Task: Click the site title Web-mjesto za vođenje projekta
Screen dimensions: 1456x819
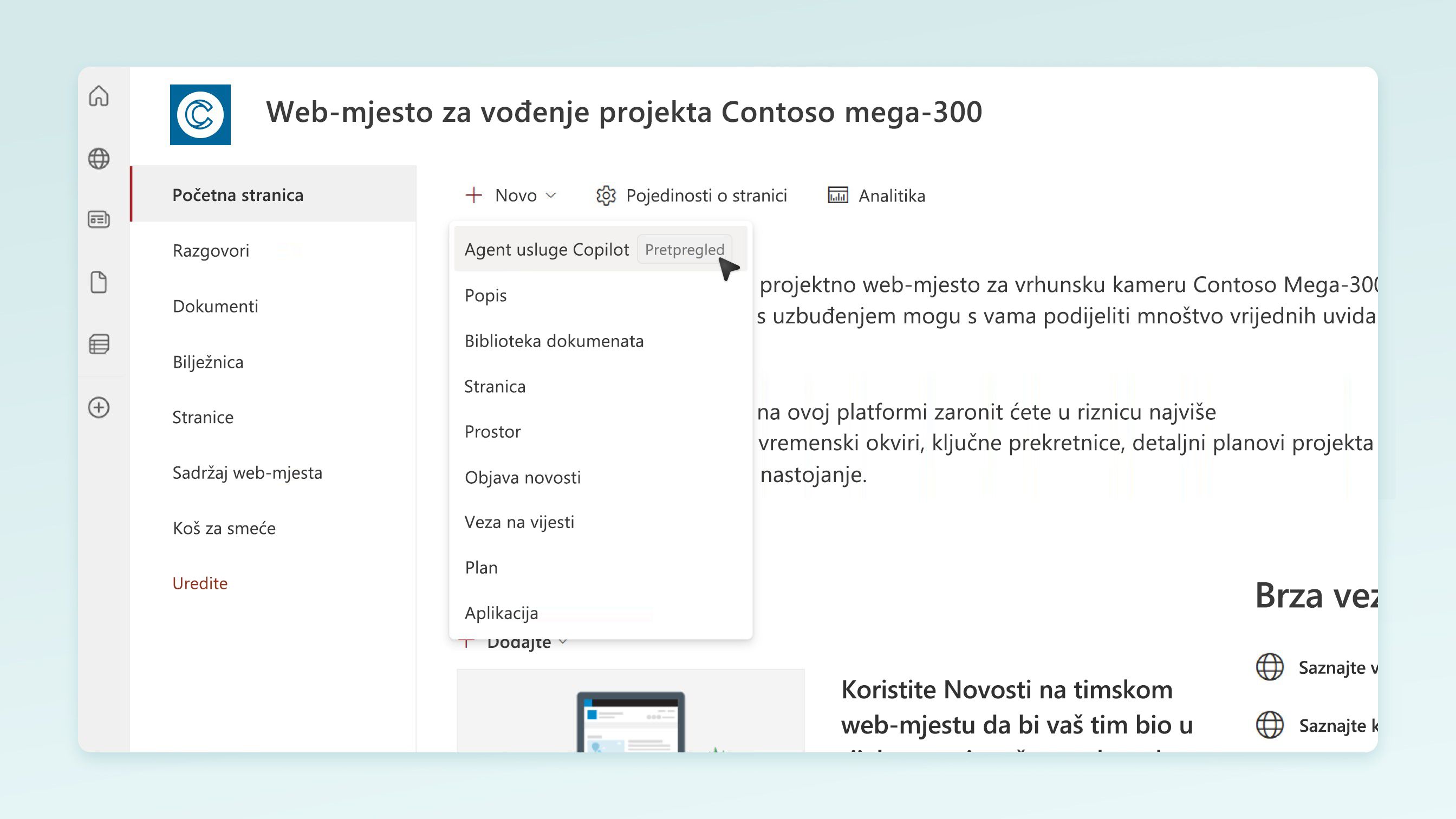Action: coord(624,112)
